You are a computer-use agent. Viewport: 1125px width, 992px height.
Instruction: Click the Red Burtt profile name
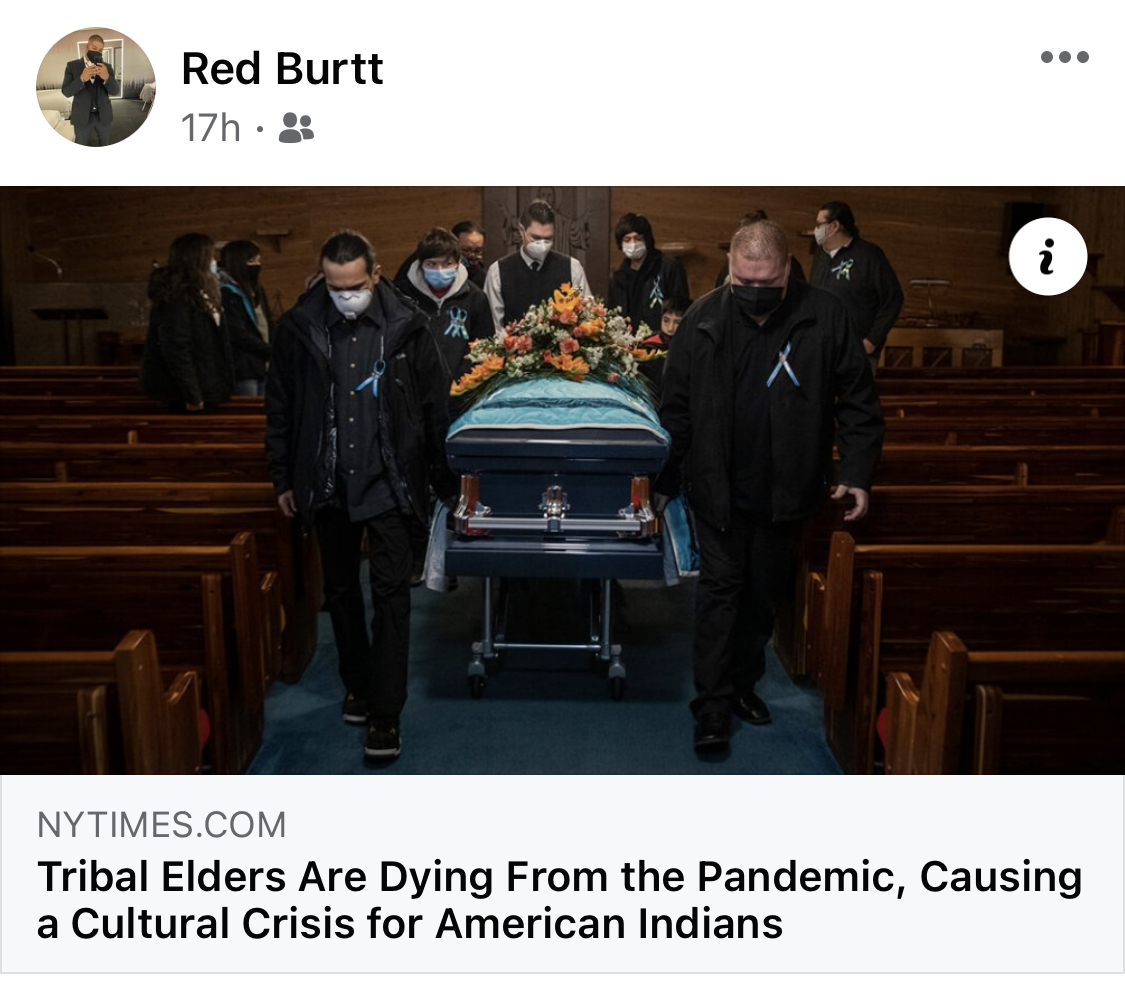pyautogui.click(x=282, y=69)
